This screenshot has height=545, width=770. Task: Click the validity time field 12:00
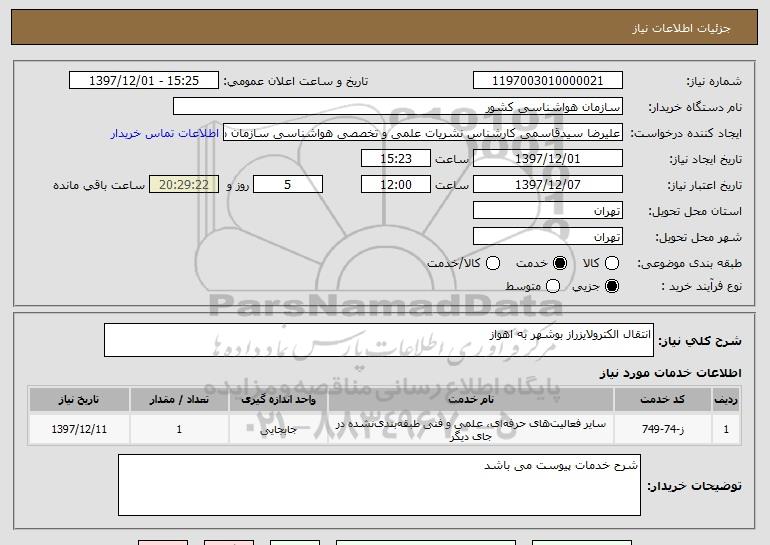coord(396,185)
